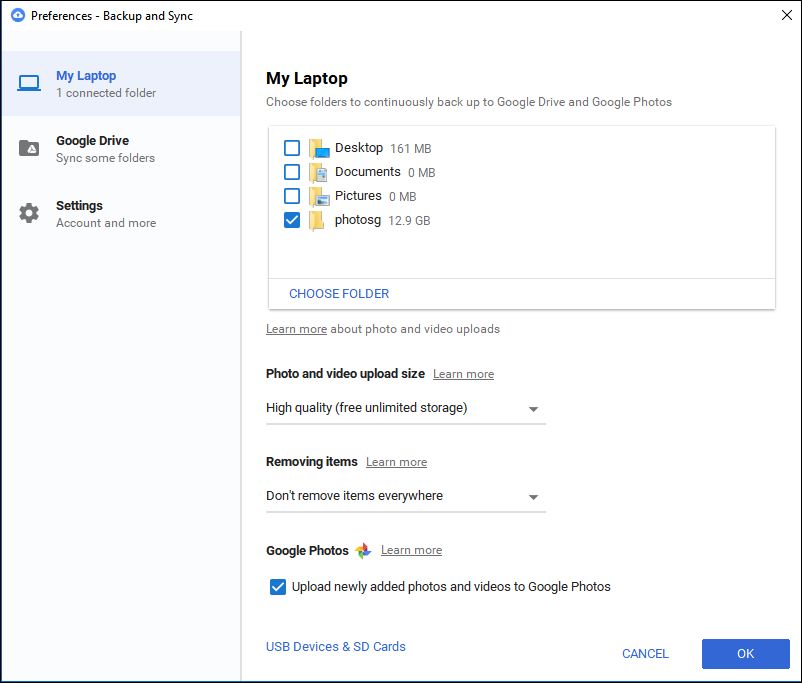Click the Pictures folder icon
This screenshot has height=683, width=802.
tap(319, 196)
